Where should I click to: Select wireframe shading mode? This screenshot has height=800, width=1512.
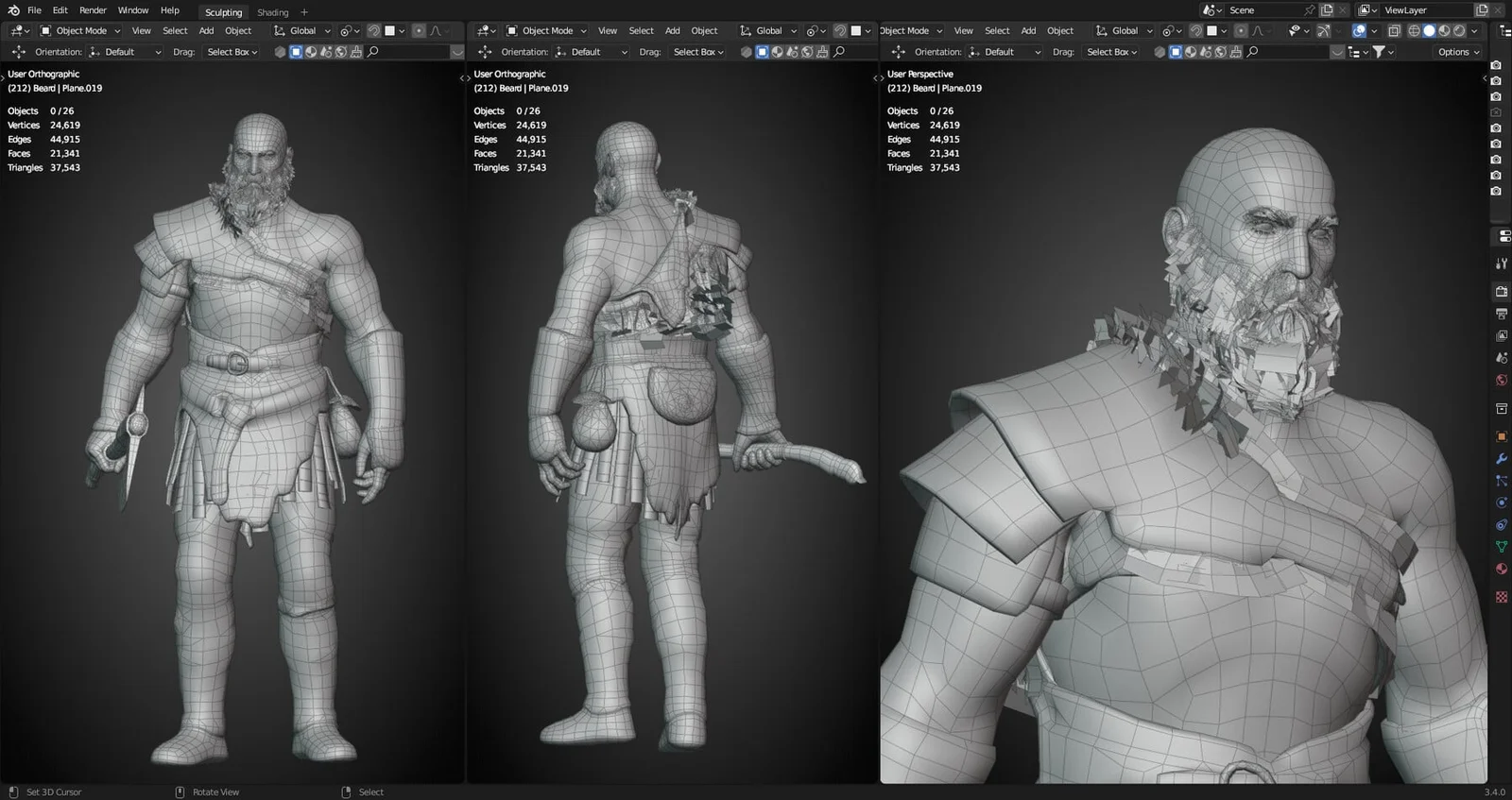pyautogui.click(x=1414, y=30)
